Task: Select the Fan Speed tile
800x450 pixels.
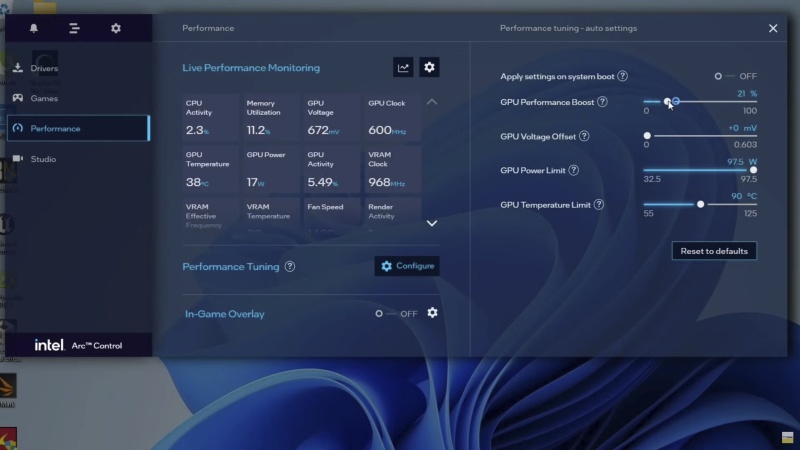Action: click(x=331, y=216)
